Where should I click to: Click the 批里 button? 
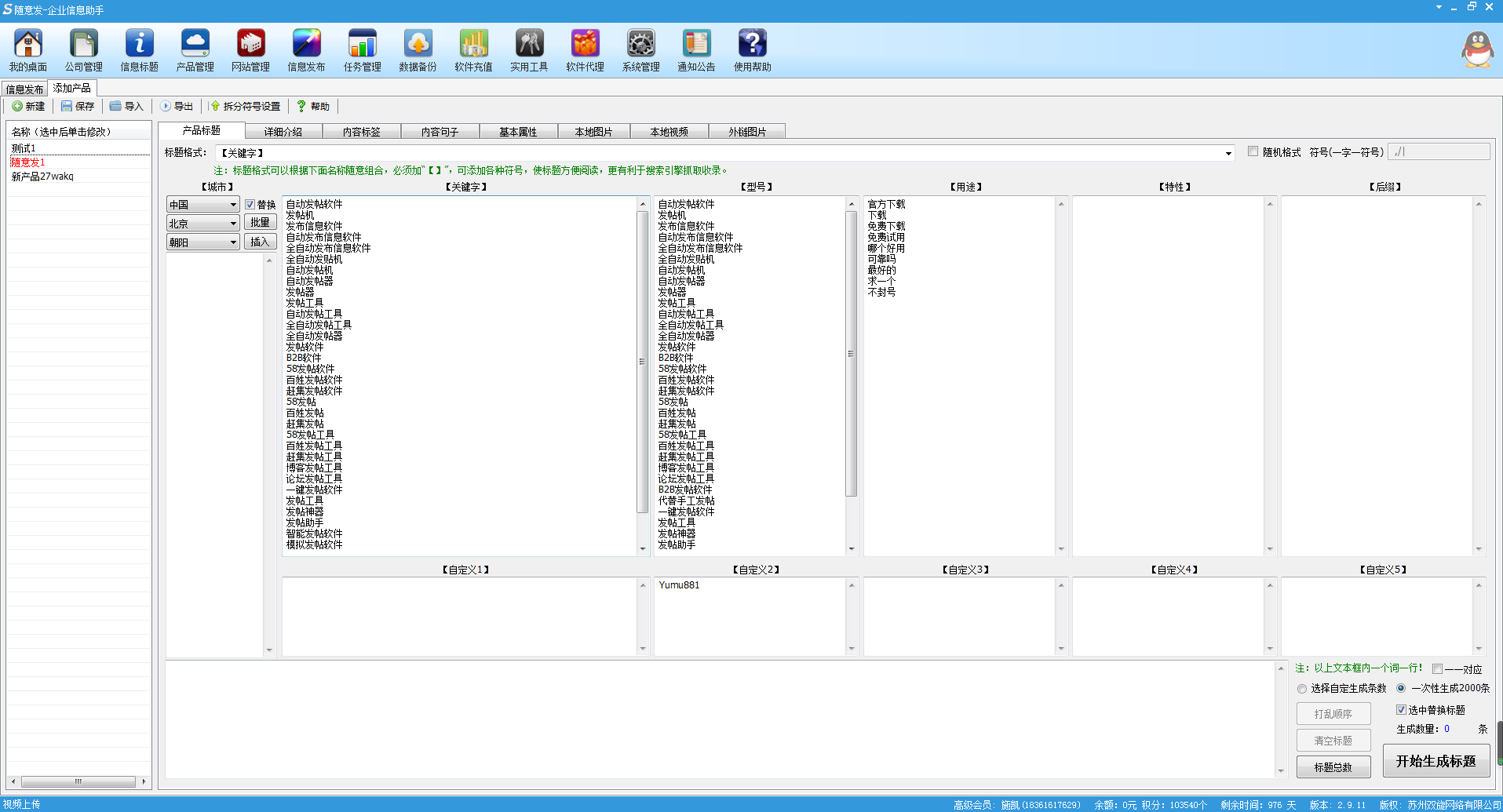(x=261, y=223)
